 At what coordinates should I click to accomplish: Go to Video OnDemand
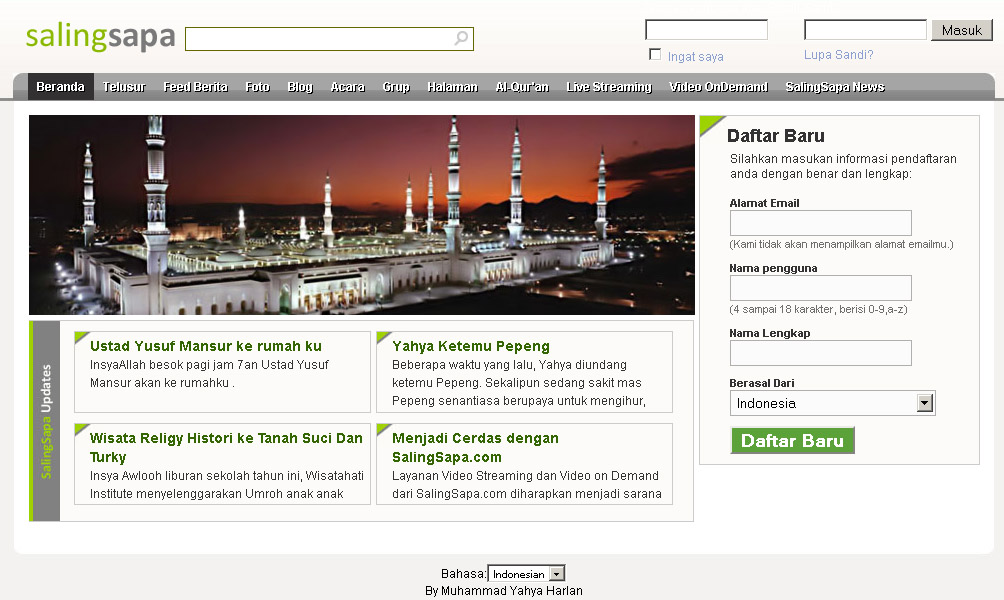[718, 86]
